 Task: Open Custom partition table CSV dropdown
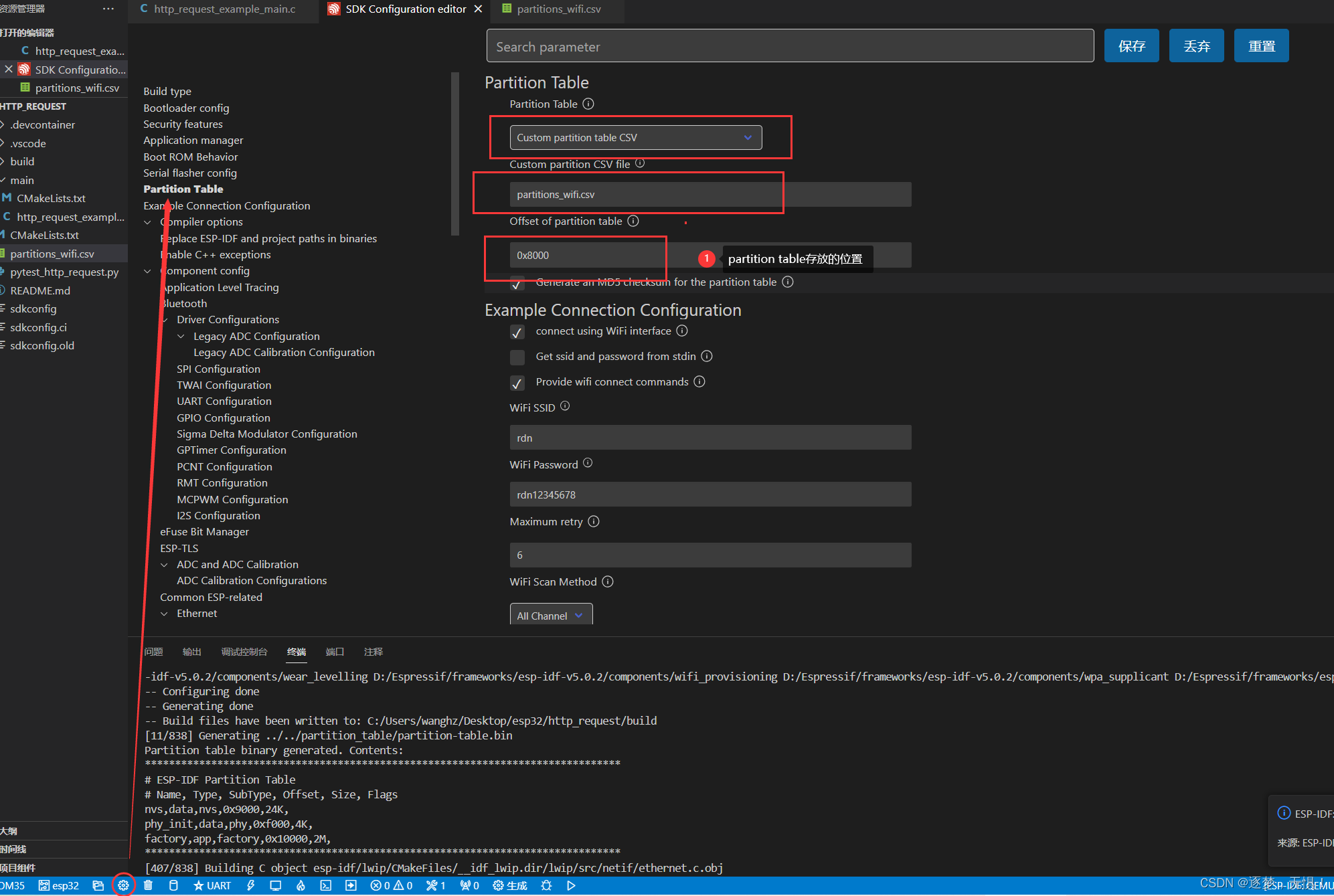click(x=635, y=138)
